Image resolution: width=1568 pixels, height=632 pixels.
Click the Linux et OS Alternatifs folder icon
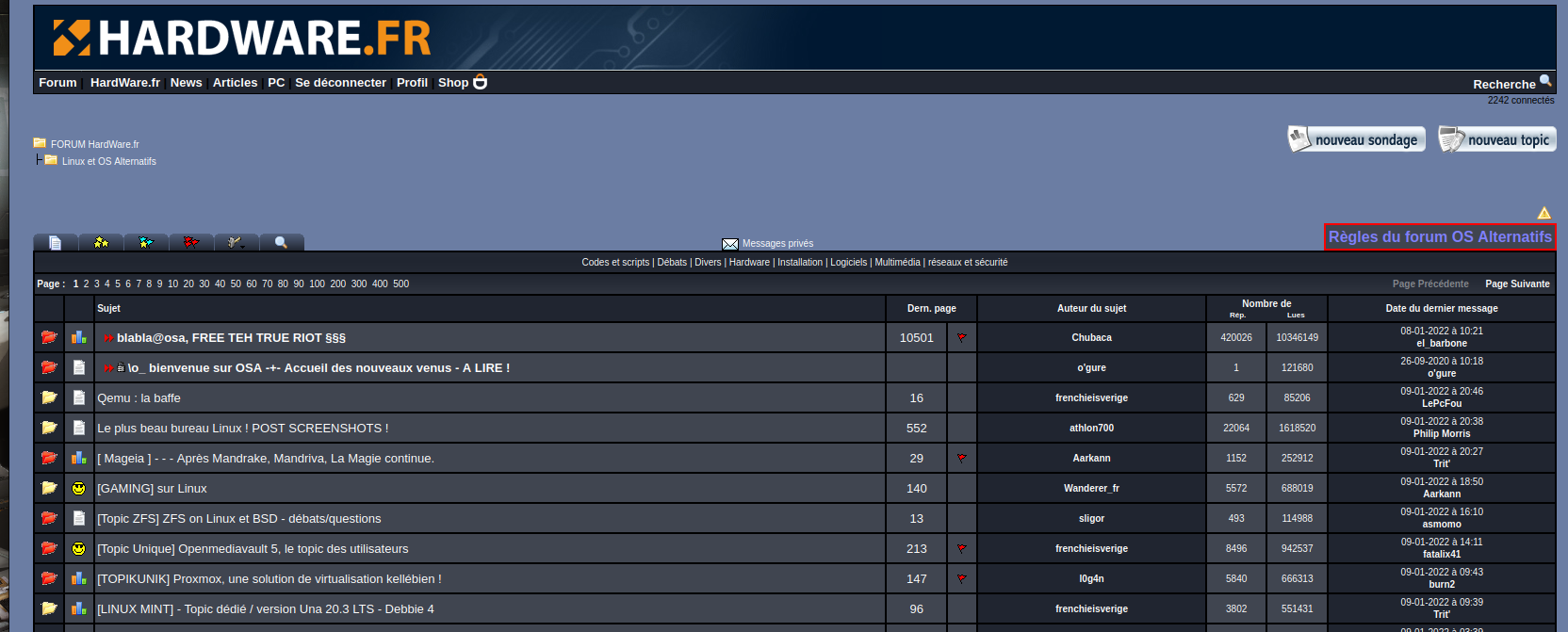(51, 160)
